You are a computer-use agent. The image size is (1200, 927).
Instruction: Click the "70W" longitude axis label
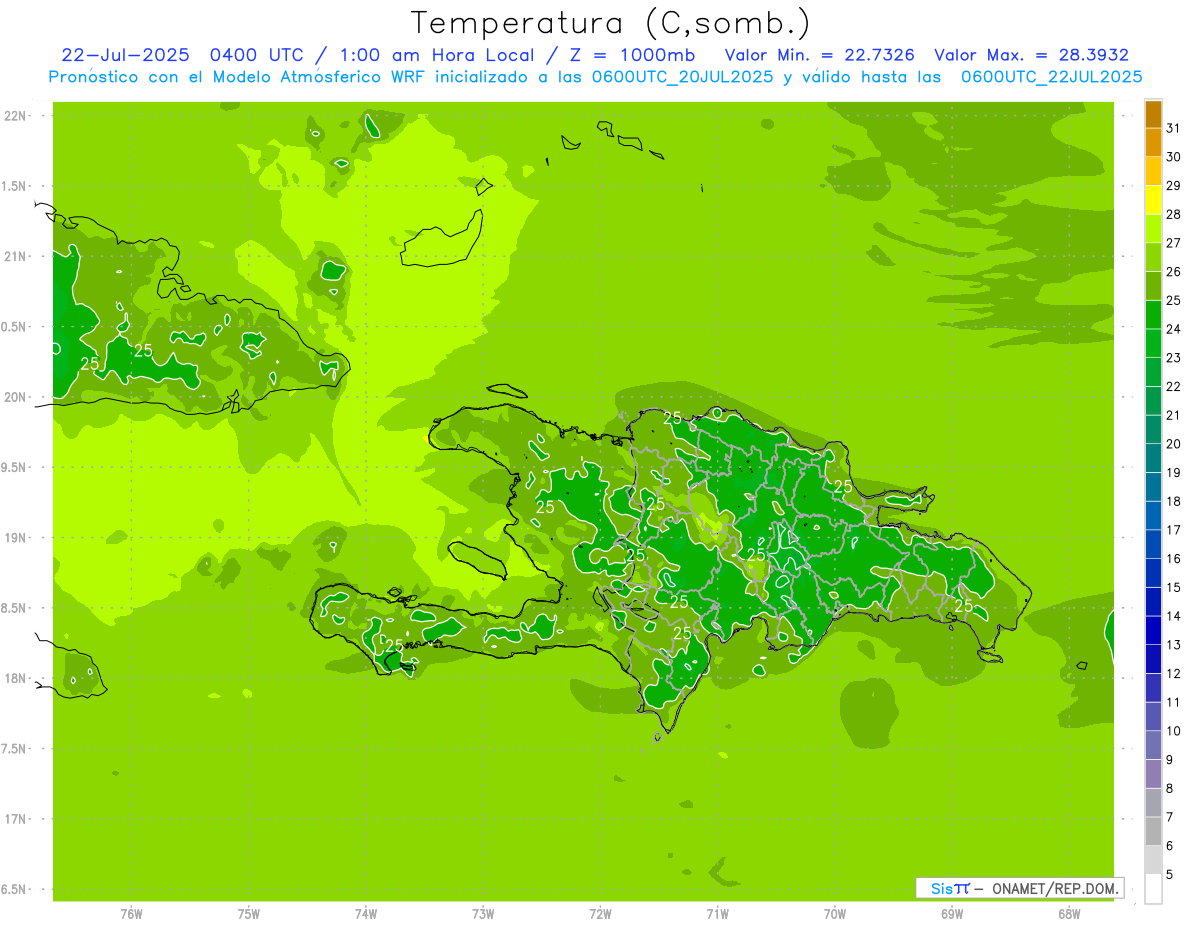835,914
